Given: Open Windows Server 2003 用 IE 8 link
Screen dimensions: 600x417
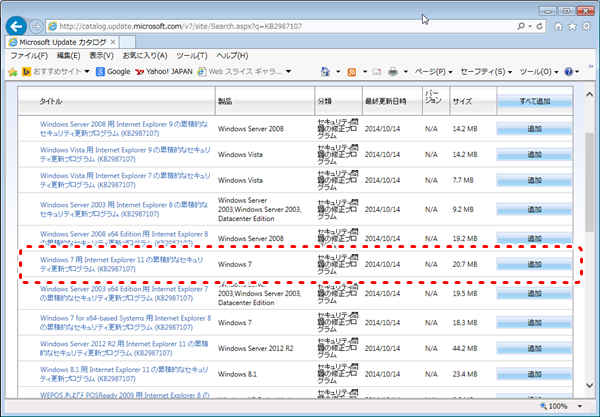Looking at the screenshot, I should tap(124, 209).
